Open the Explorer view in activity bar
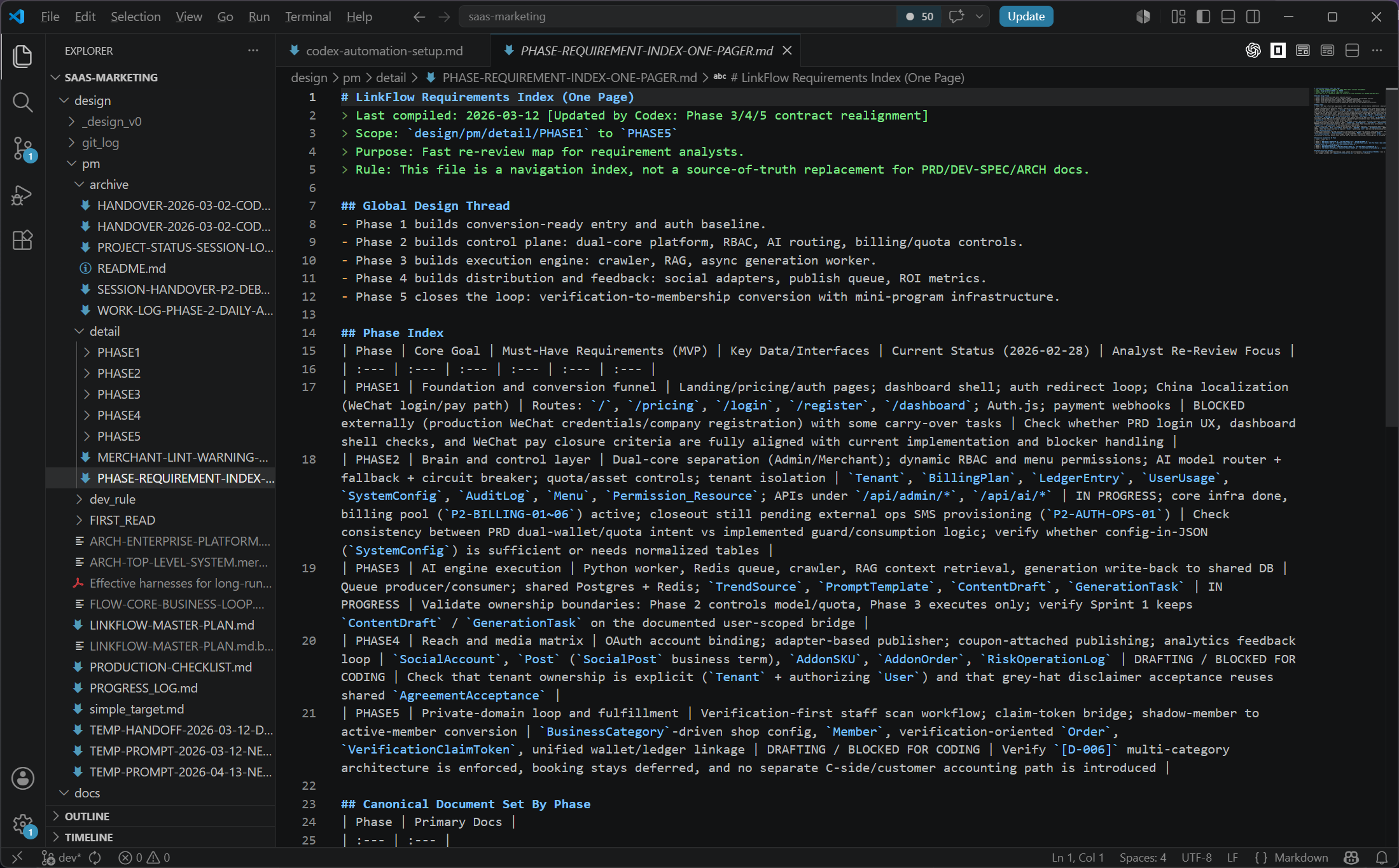Image resolution: width=1399 pixels, height=868 pixels. 23,56
